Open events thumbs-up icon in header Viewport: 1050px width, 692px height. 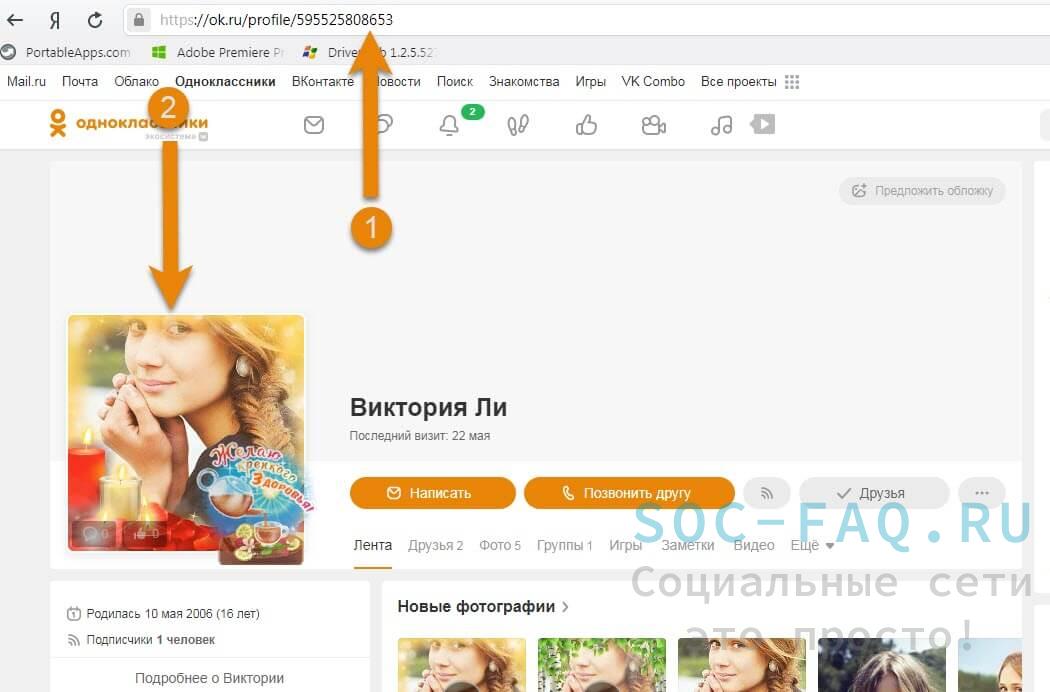586,125
